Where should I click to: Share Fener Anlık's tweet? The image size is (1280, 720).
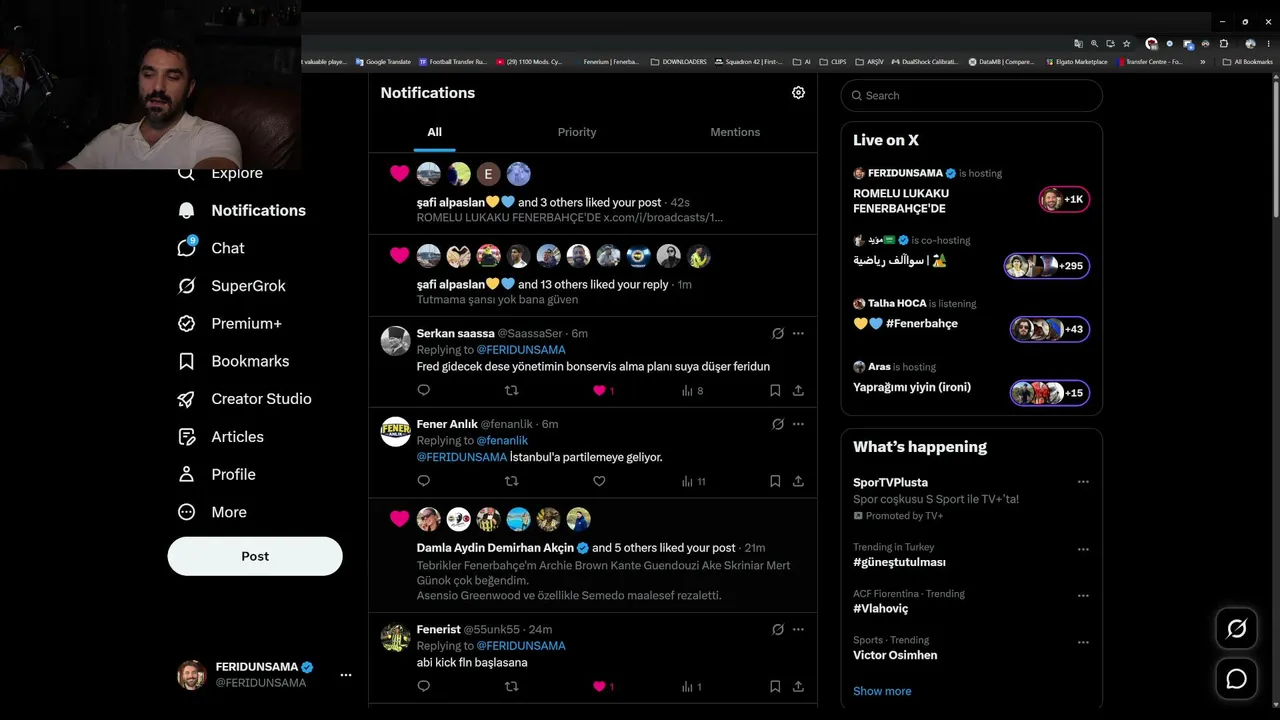click(x=798, y=481)
